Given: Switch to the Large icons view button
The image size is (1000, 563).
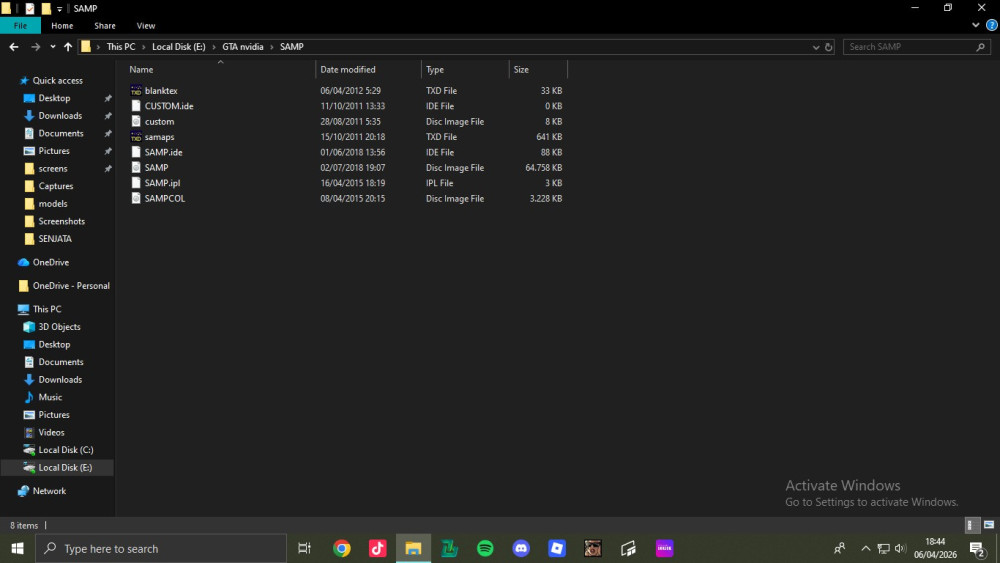Looking at the screenshot, I should 989,525.
